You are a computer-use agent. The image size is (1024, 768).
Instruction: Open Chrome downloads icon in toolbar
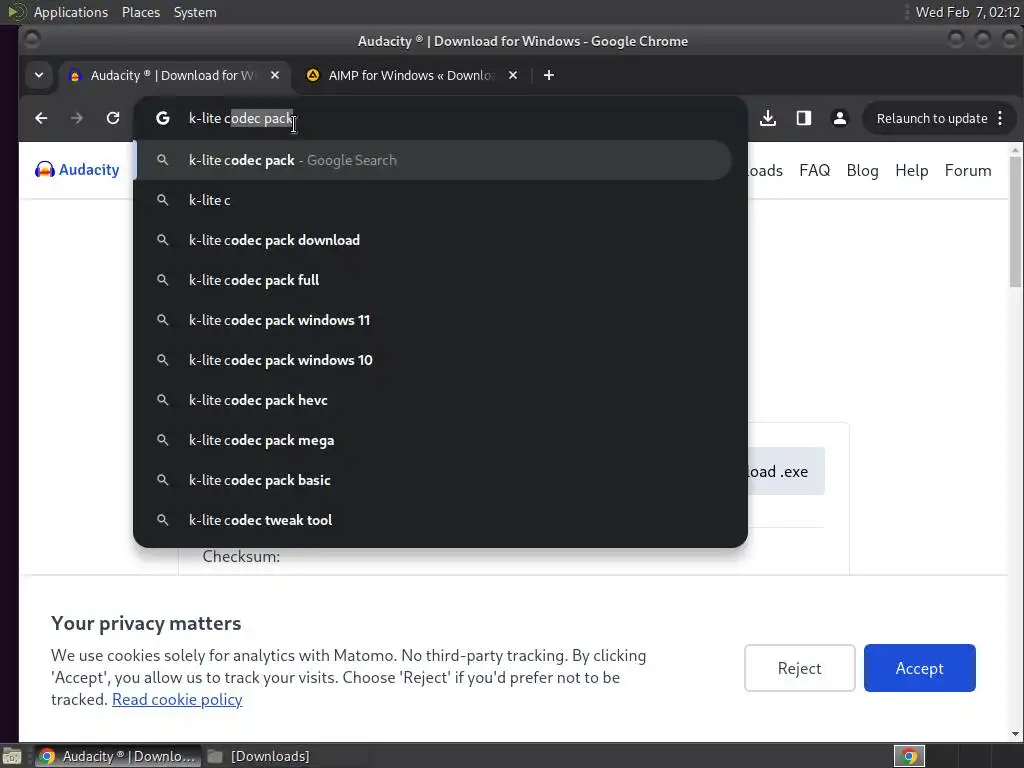[x=768, y=118]
